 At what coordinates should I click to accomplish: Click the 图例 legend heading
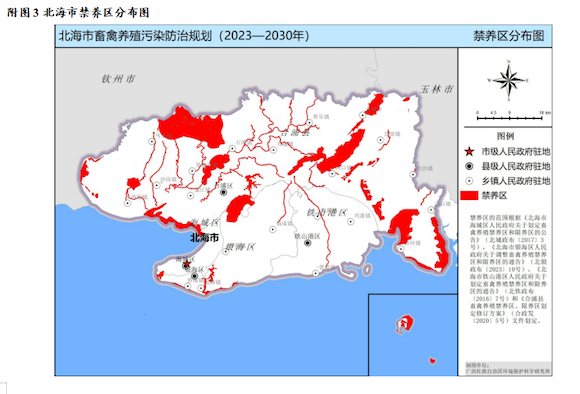point(505,136)
